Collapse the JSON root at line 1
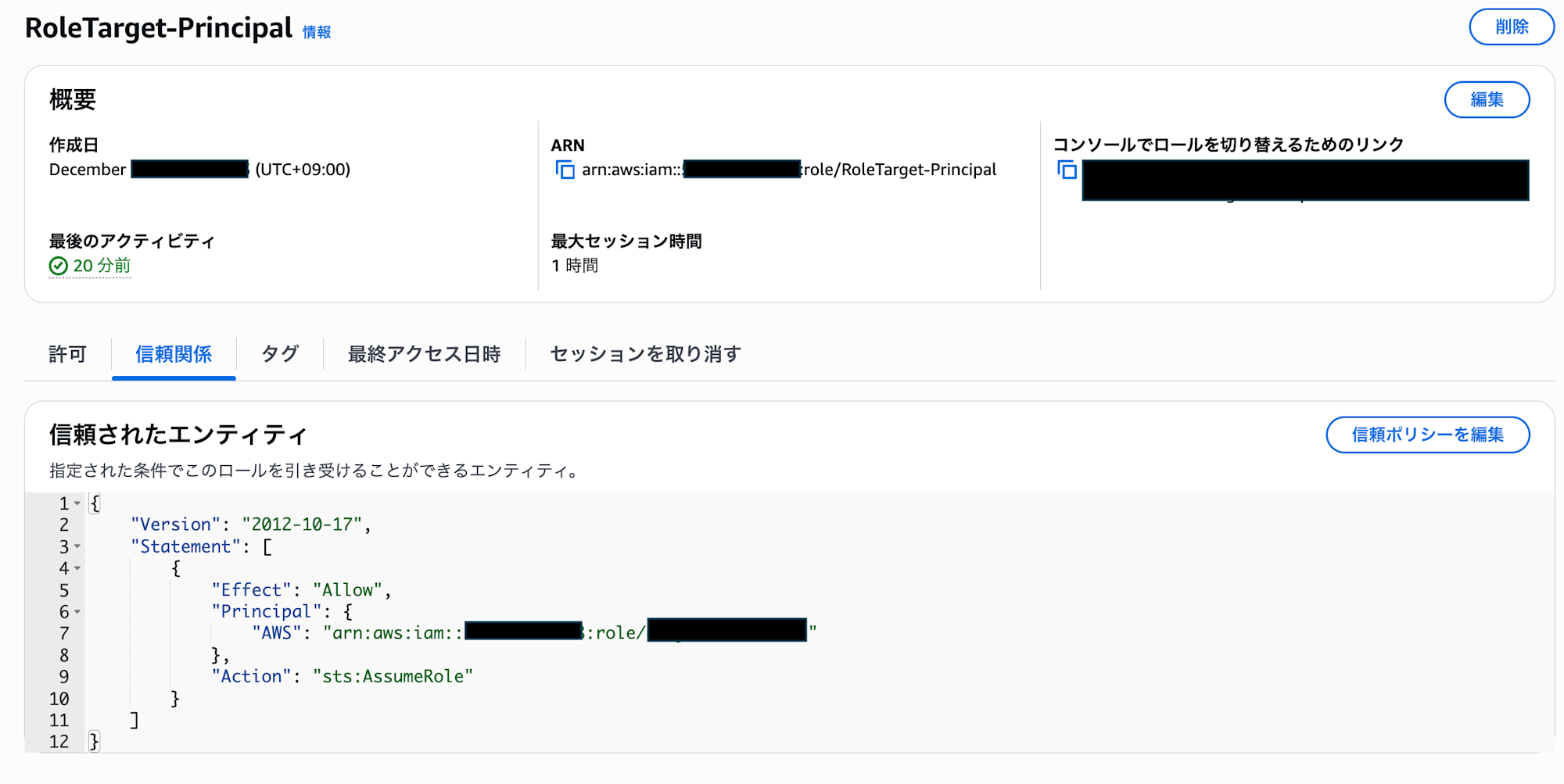The height and width of the screenshot is (784, 1564). click(x=77, y=503)
